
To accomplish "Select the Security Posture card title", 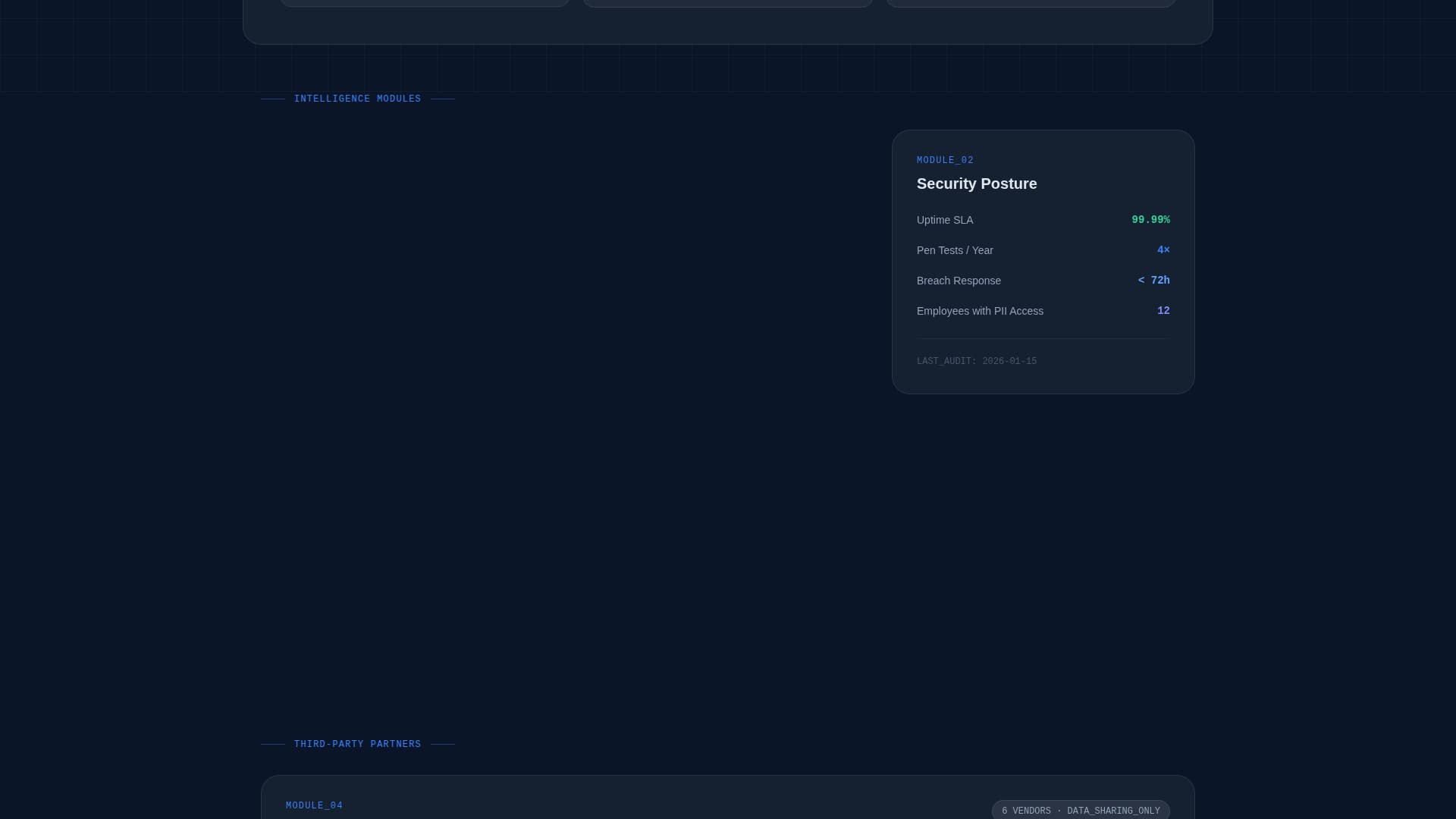I will click(976, 184).
